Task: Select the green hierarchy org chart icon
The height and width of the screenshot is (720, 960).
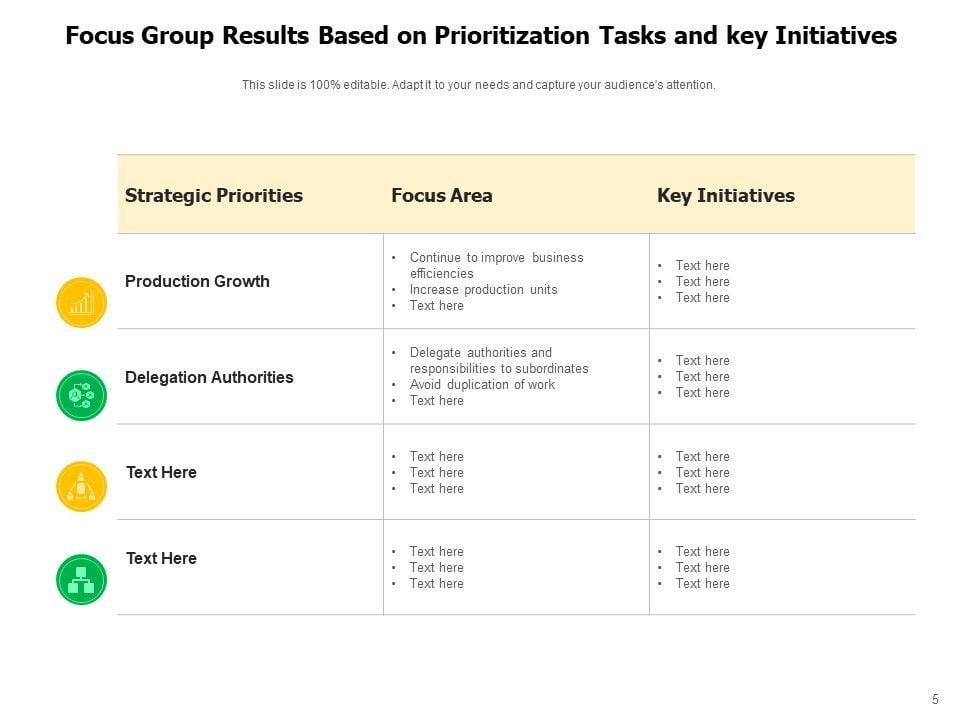Action: (81, 580)
